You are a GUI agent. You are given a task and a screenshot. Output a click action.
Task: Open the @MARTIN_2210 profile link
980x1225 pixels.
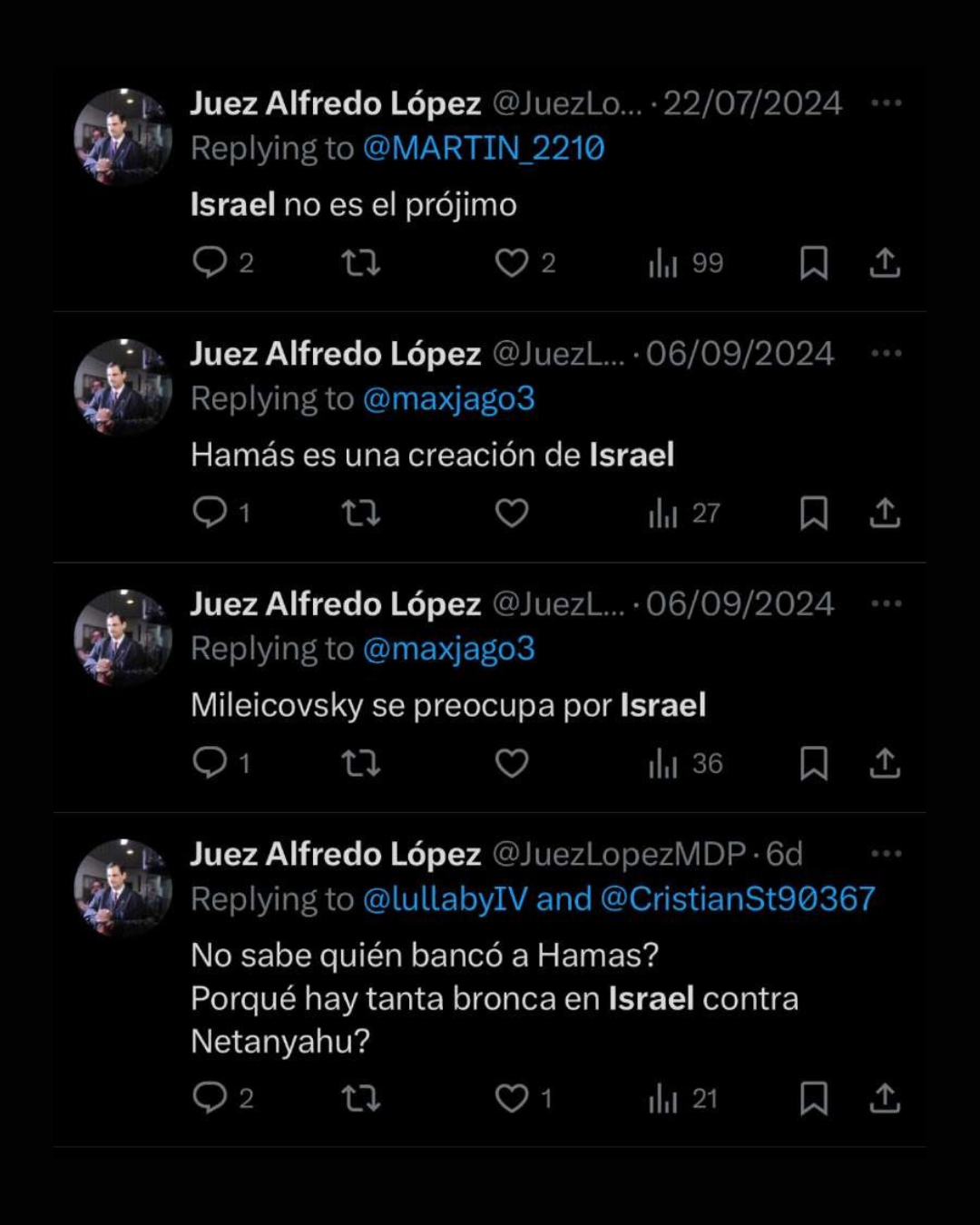click(484, 148)
